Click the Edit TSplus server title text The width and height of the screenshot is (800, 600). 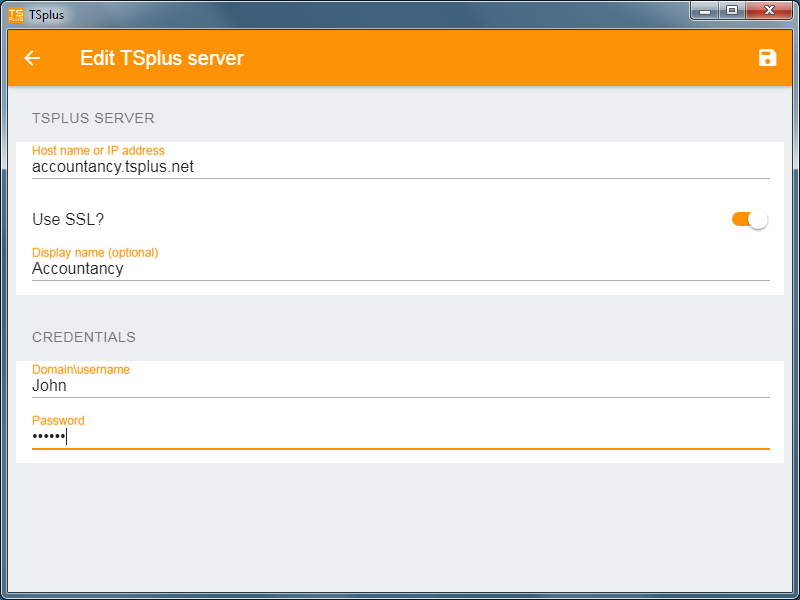(x=162, y=58)
